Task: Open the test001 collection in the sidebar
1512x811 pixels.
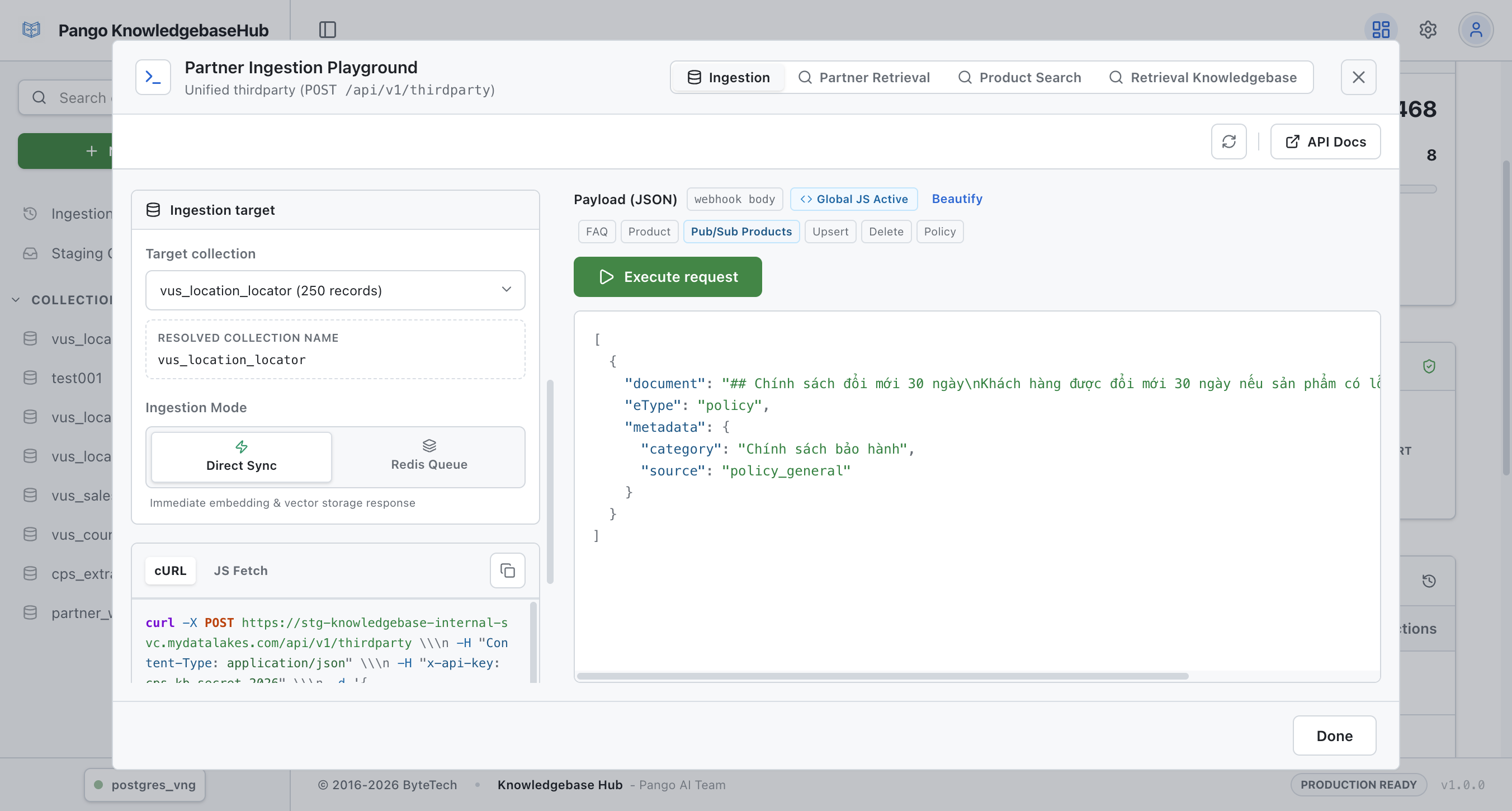Action: (x=76, y=378)
